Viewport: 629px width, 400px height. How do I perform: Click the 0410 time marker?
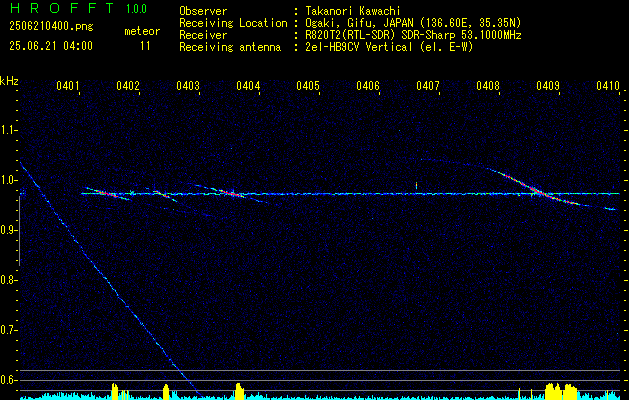pos(608,85)
